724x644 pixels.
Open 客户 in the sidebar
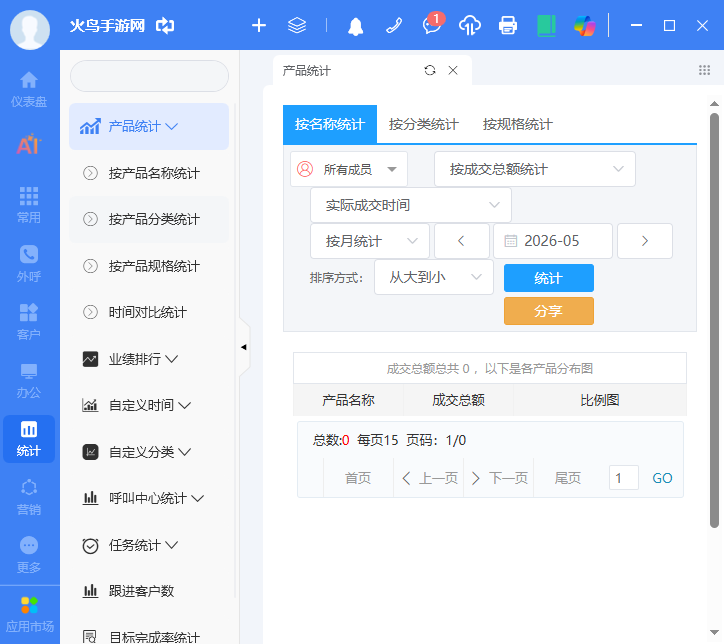click(29, 322)
